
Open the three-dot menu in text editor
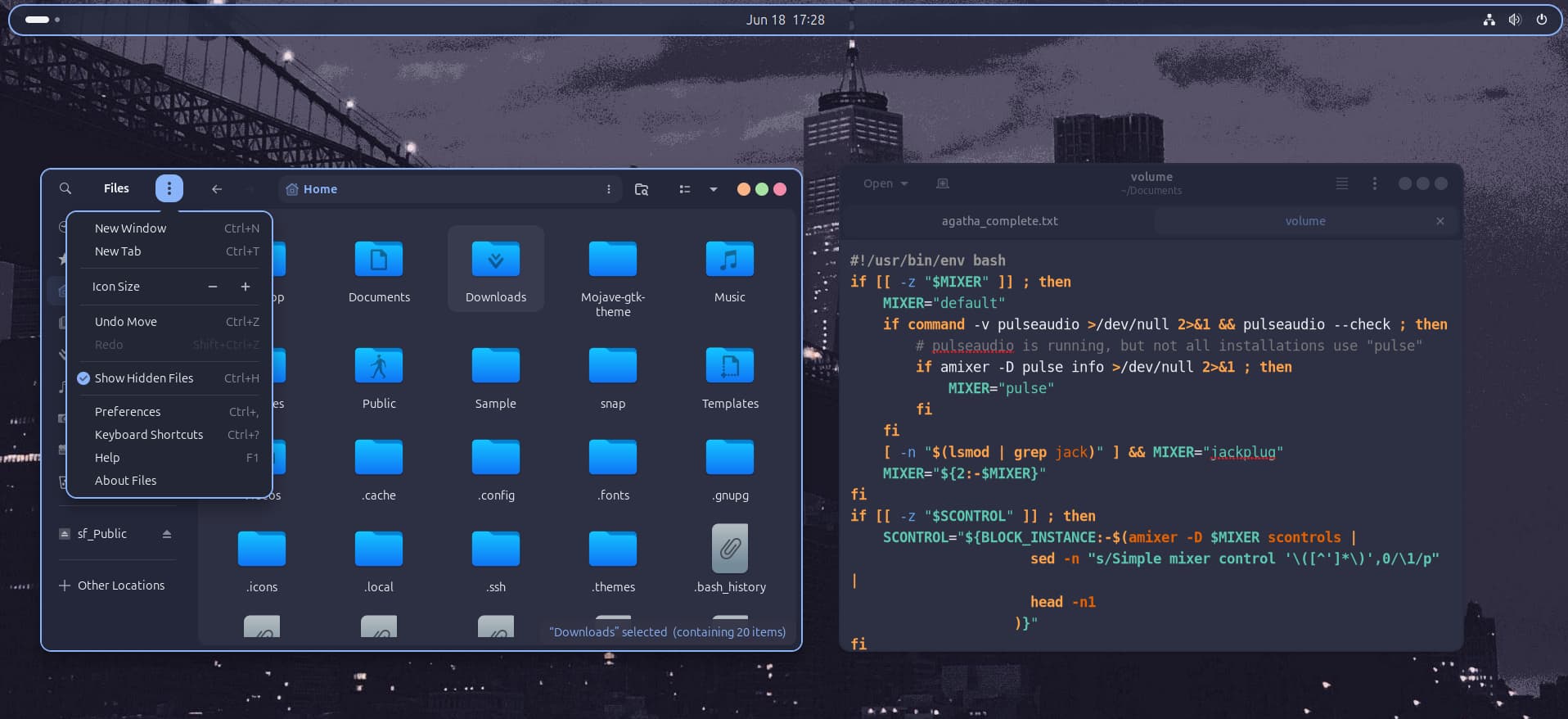coord(1375,183)
